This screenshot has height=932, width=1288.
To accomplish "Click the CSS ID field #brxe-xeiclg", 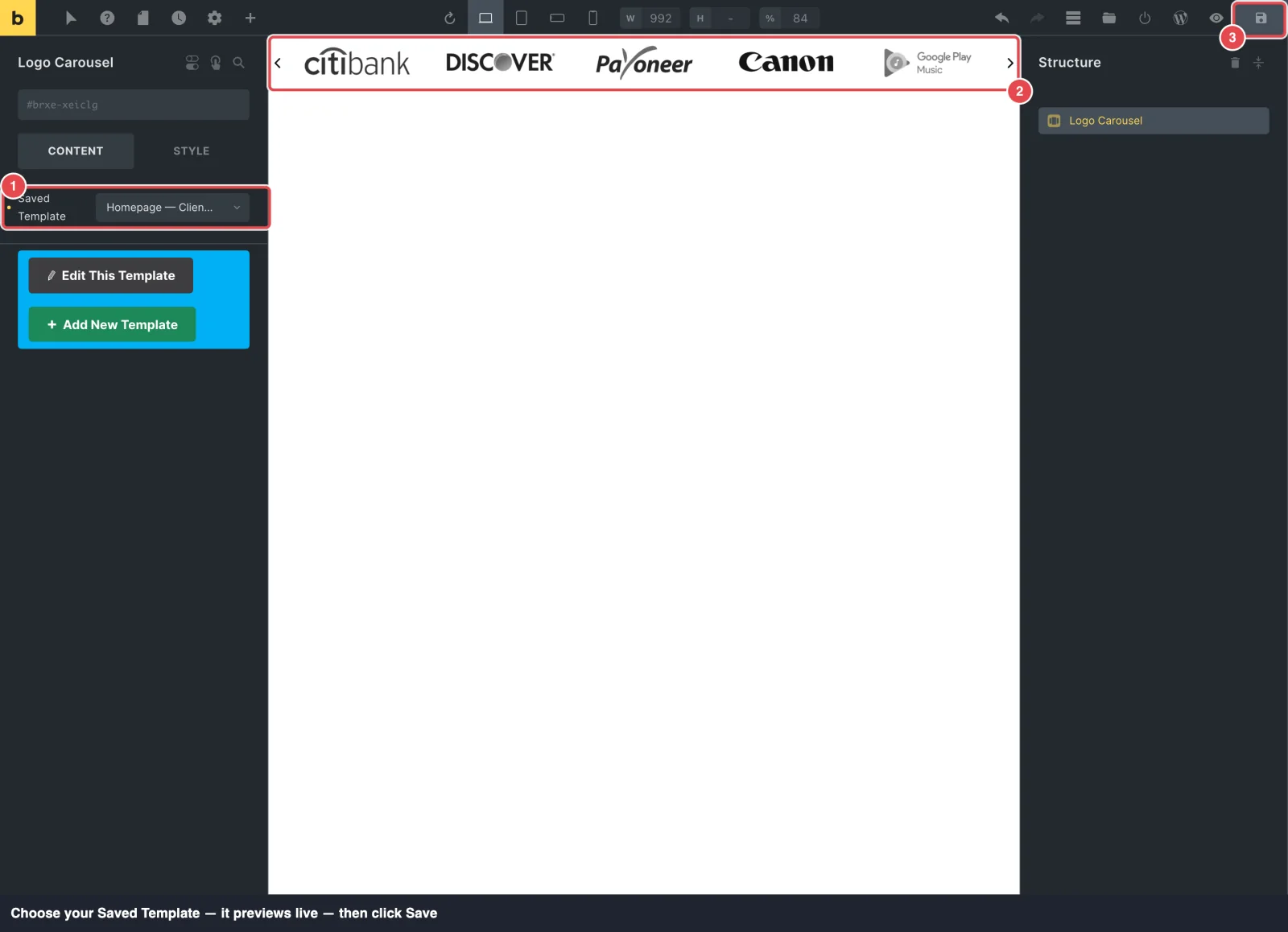I will (134, 105).
